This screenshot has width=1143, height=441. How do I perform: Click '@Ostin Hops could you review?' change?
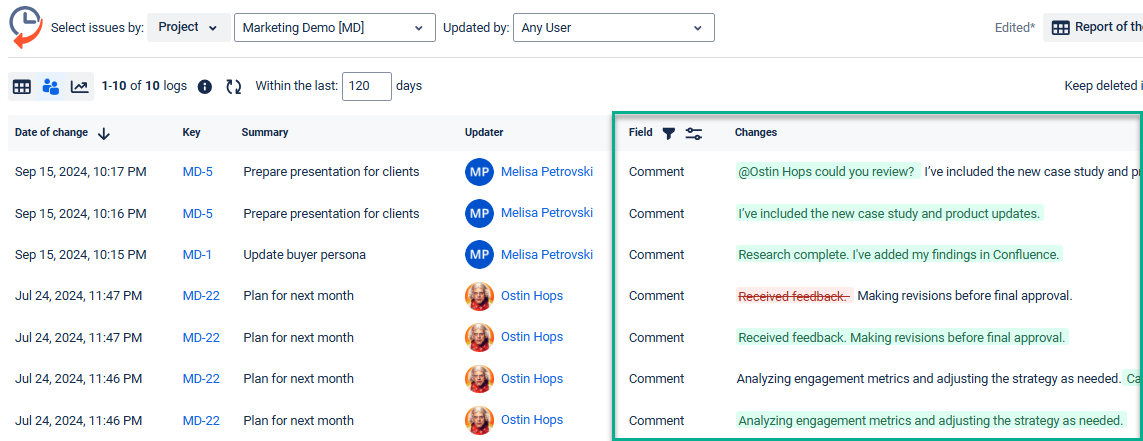pos(827,172)
